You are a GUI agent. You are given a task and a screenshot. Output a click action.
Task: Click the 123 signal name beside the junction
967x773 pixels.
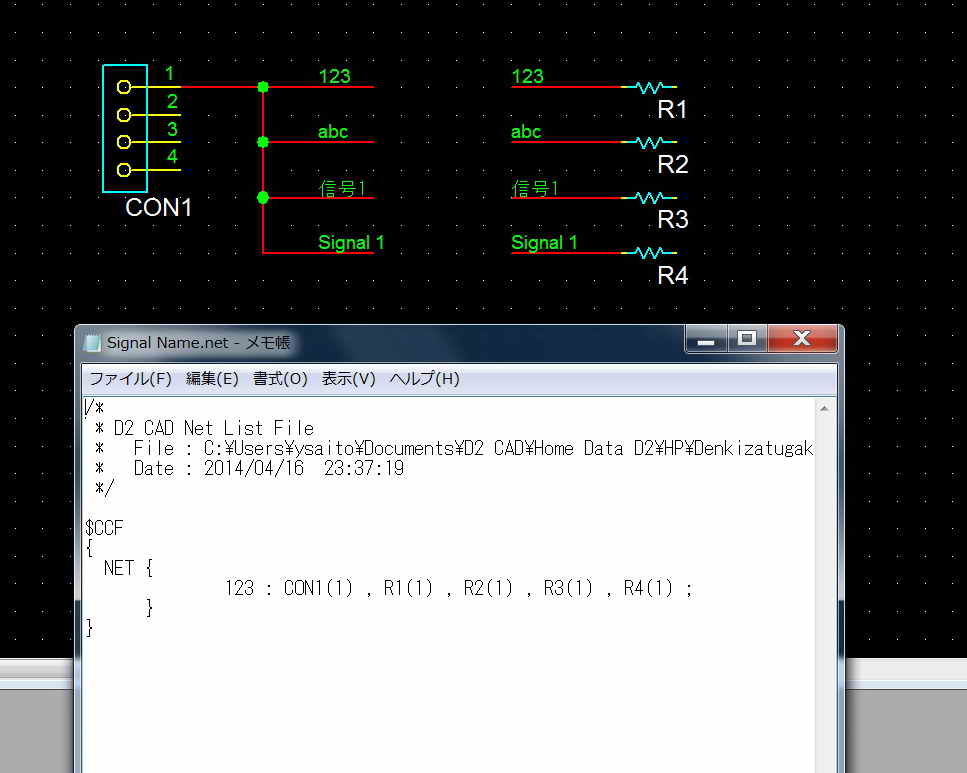tap(334, 76)
